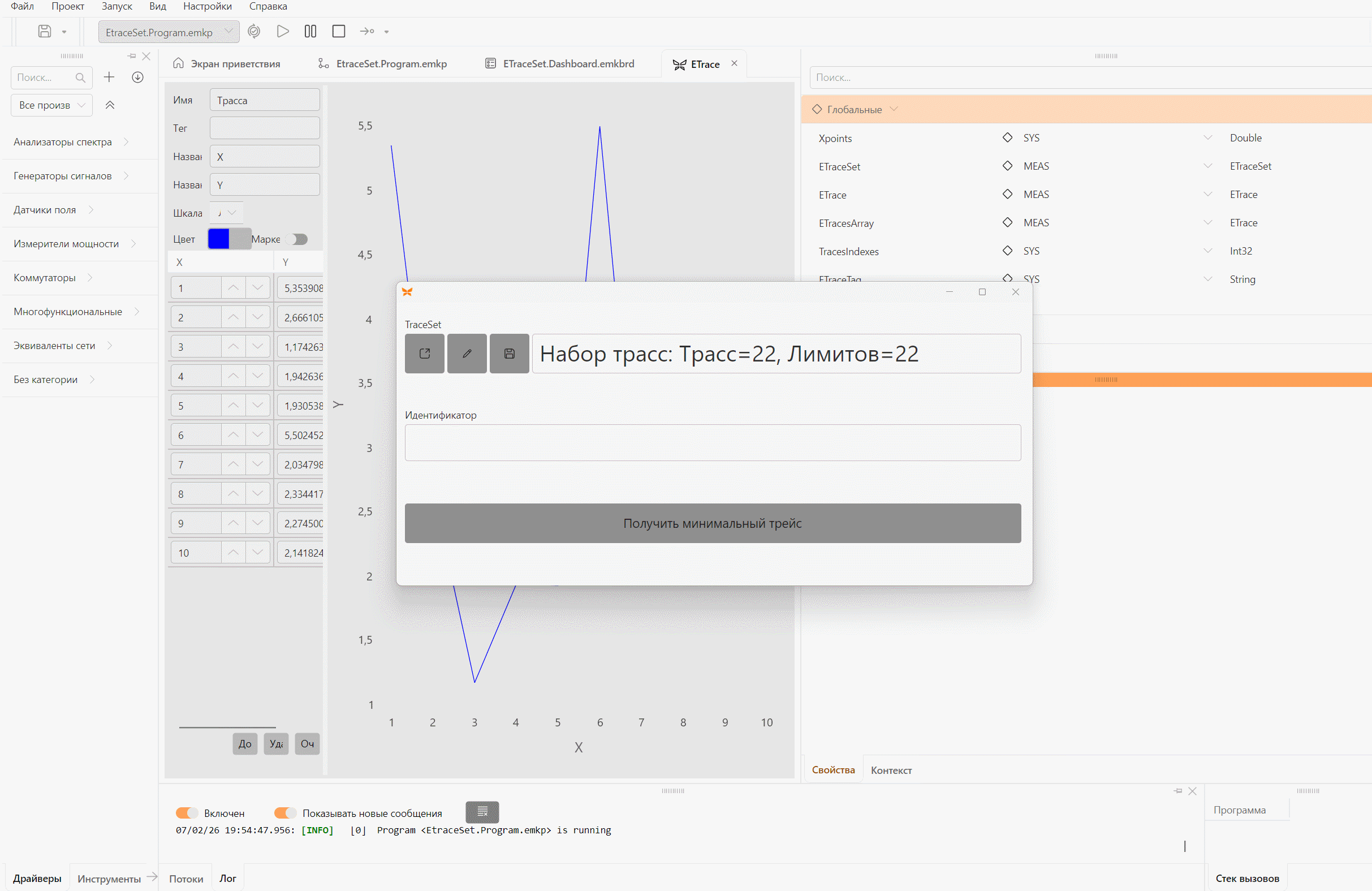This screenshot has height=891, width=1372.
Task: Open the Настройки menu
Action: (x=208, y=6)
